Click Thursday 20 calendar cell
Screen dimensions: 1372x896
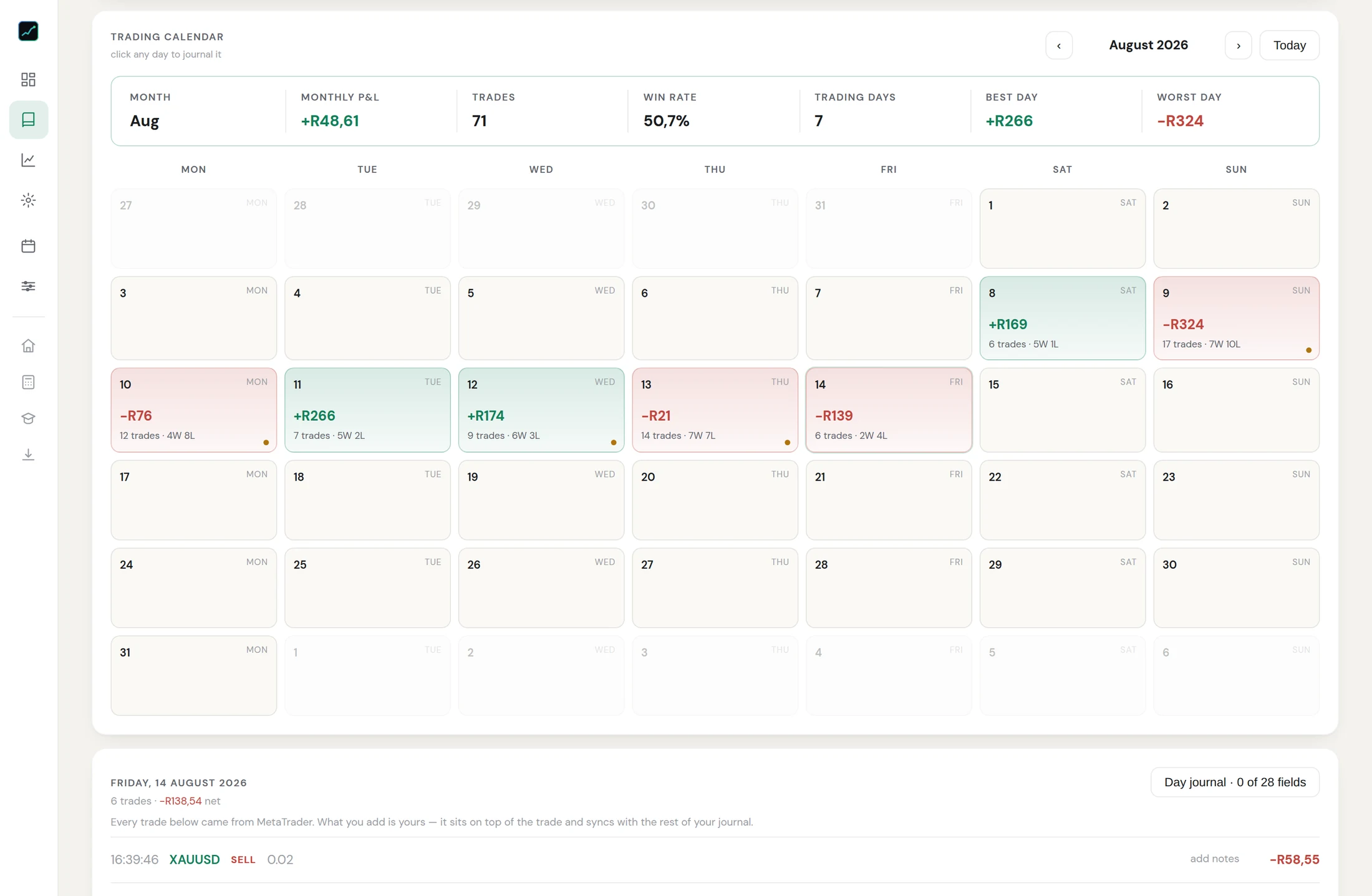715,500
